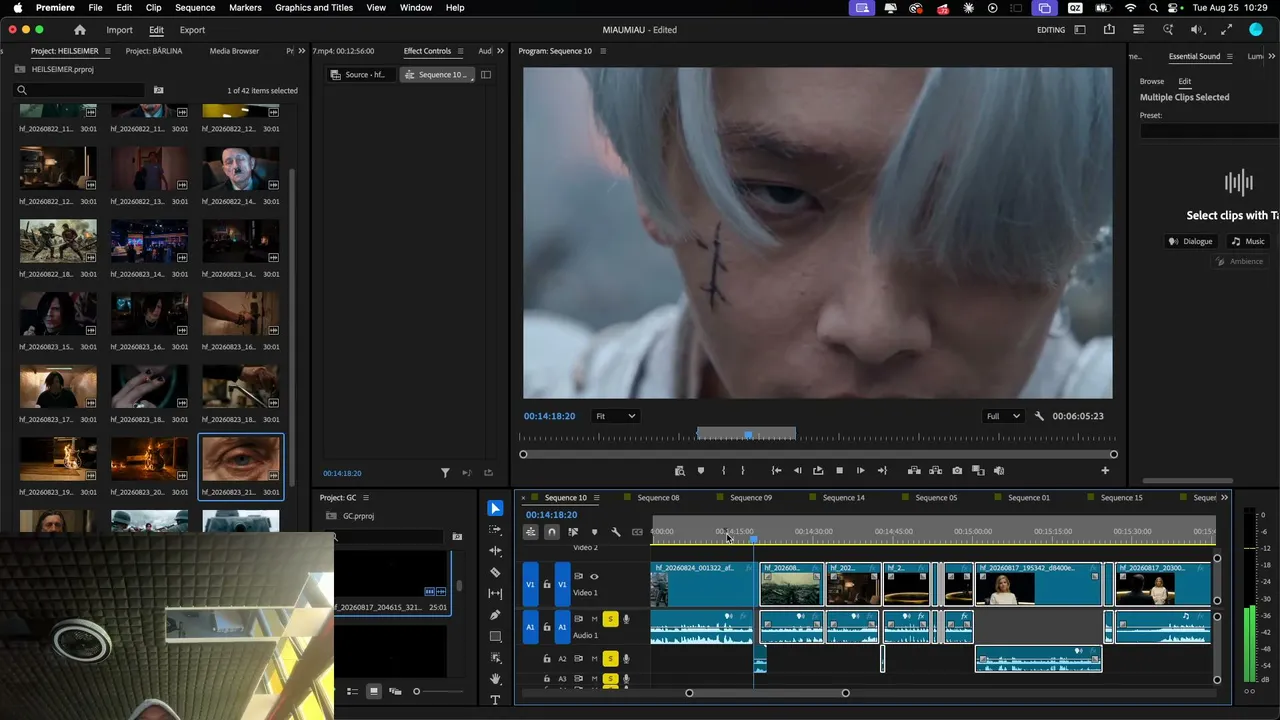Mute the Audio 1 track

pyautogui.click(x=594, y=619)
